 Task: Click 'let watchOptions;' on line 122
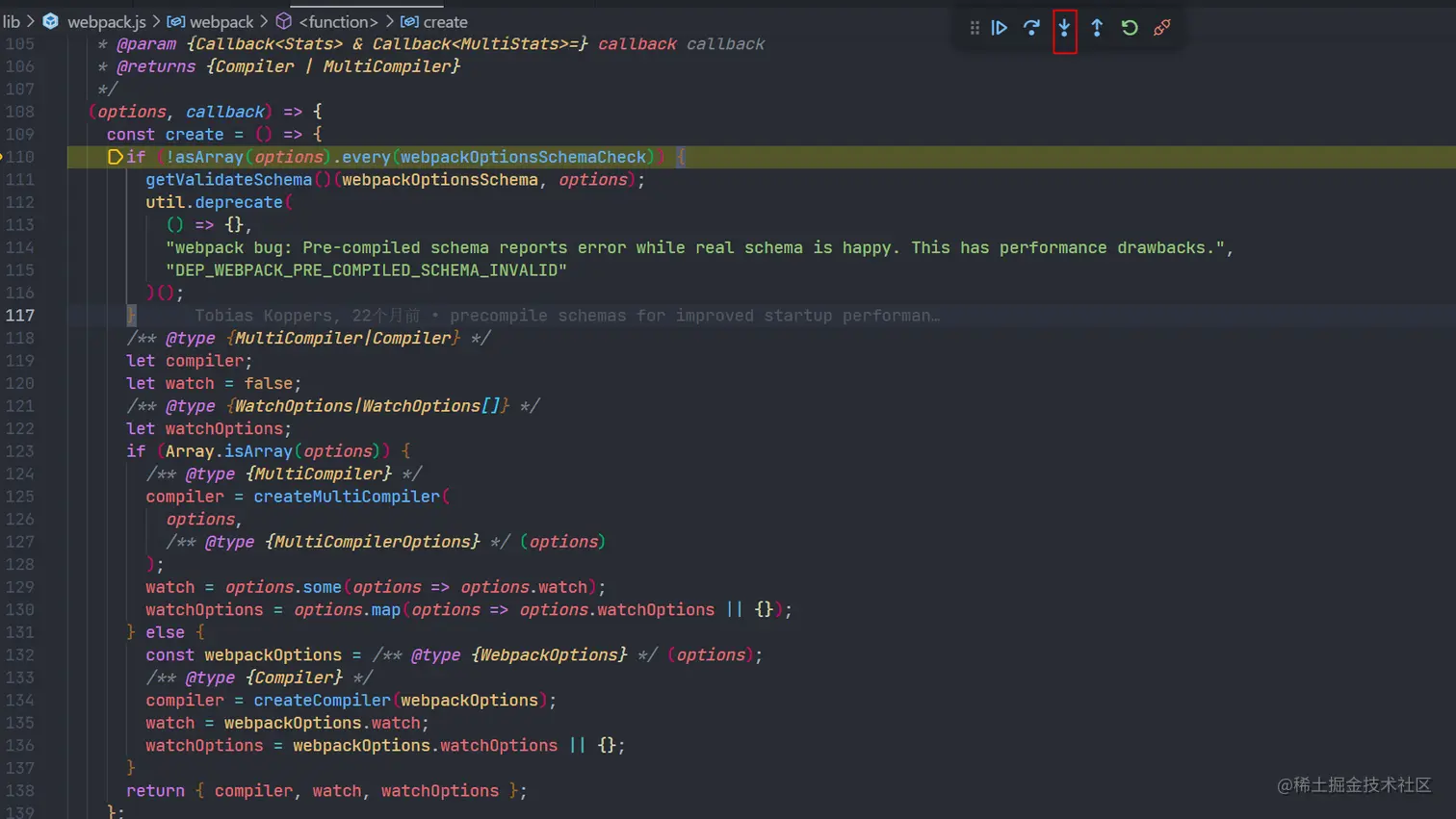pos(208,428)
